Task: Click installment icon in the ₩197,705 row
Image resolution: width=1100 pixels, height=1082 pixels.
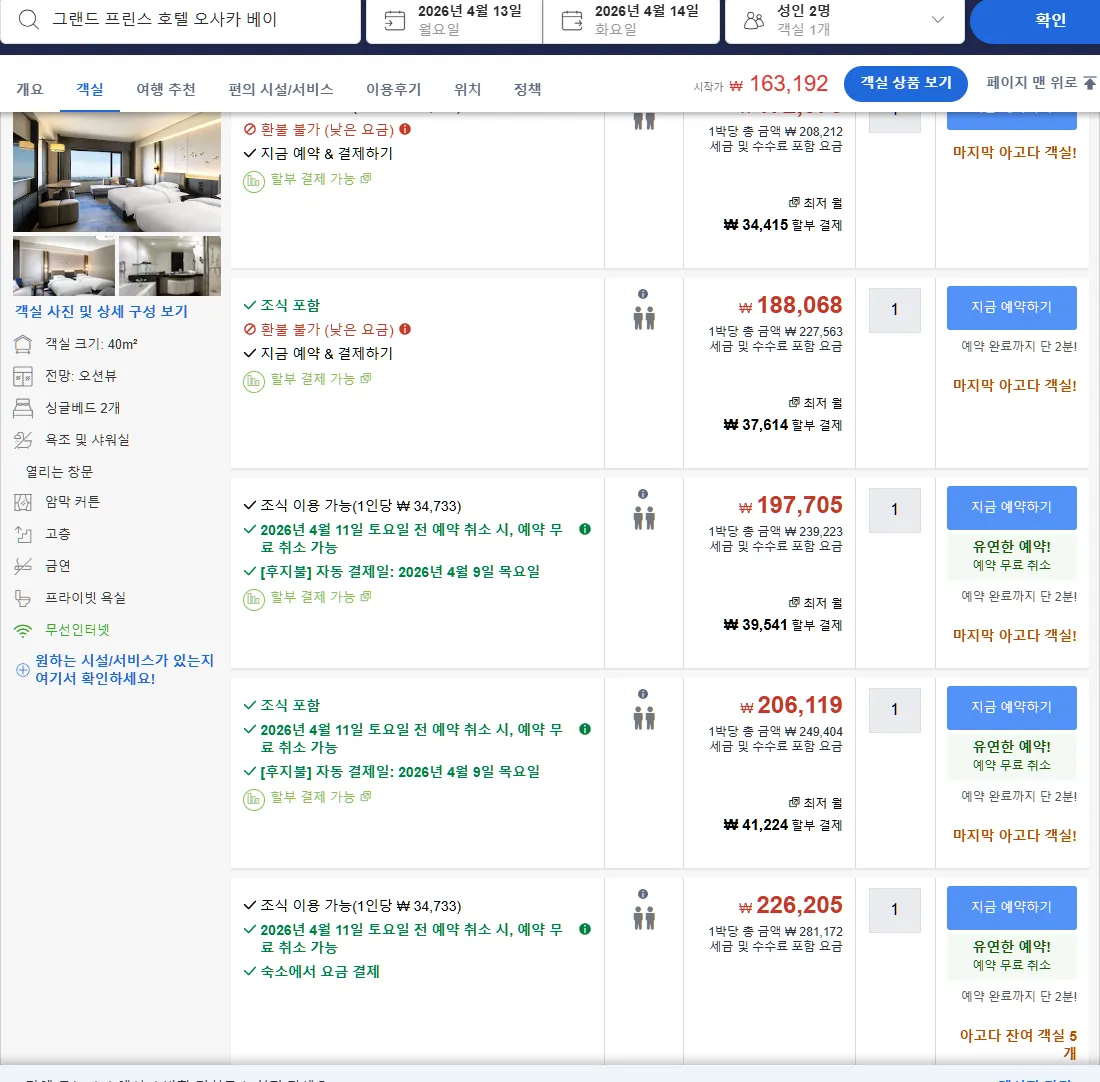Action: [253, 599]
